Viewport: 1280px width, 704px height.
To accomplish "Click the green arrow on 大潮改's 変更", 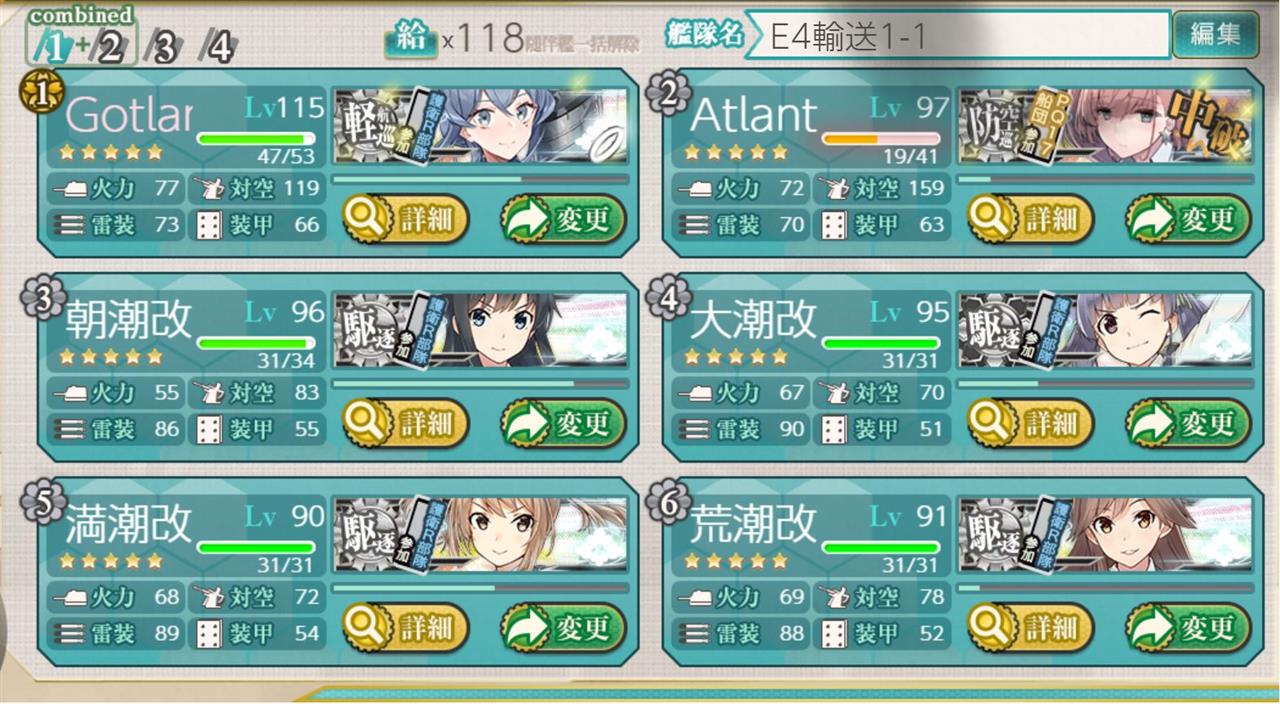I will [x=1150, y=423].
